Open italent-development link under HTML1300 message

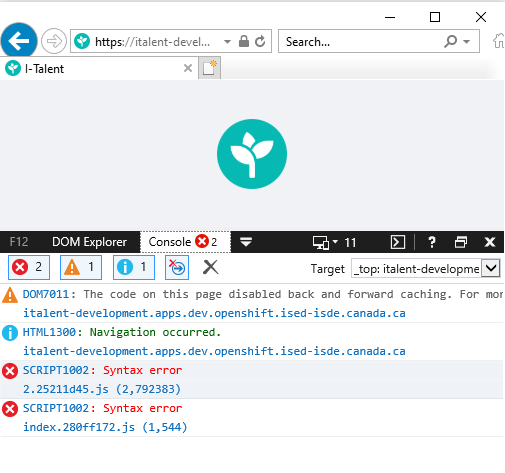214,351
